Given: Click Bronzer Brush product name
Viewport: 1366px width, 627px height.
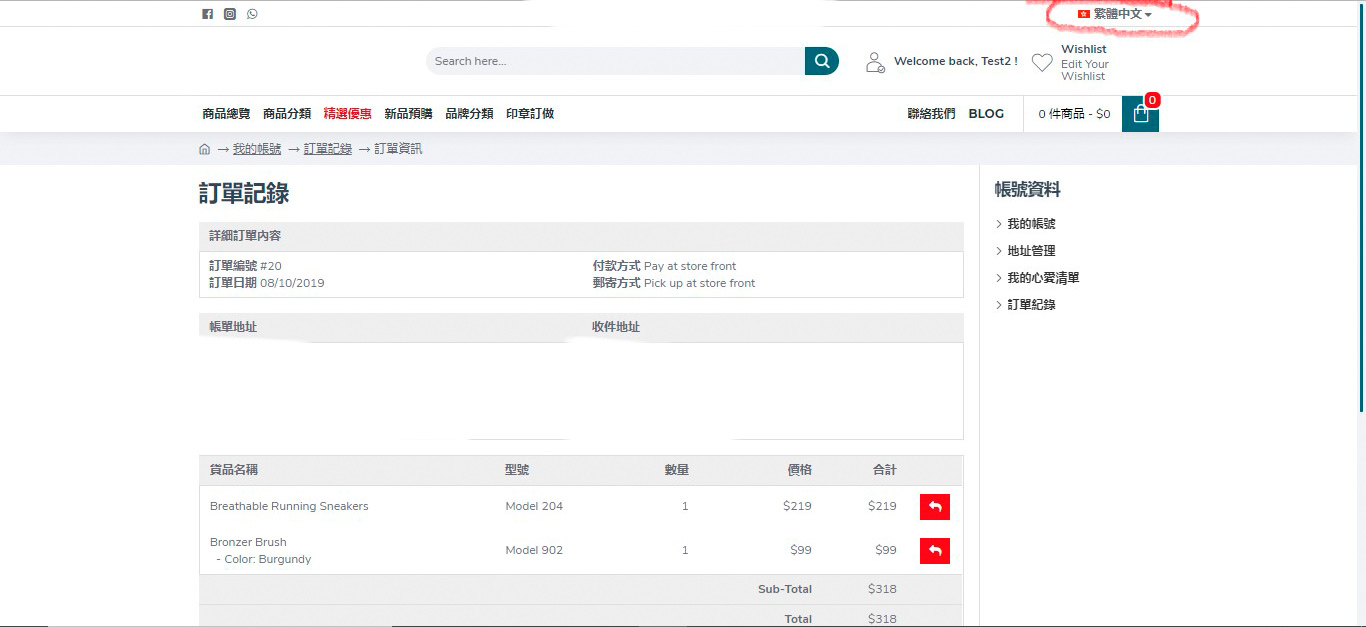Looking at the screenshot, I should [x=248, y=542].
